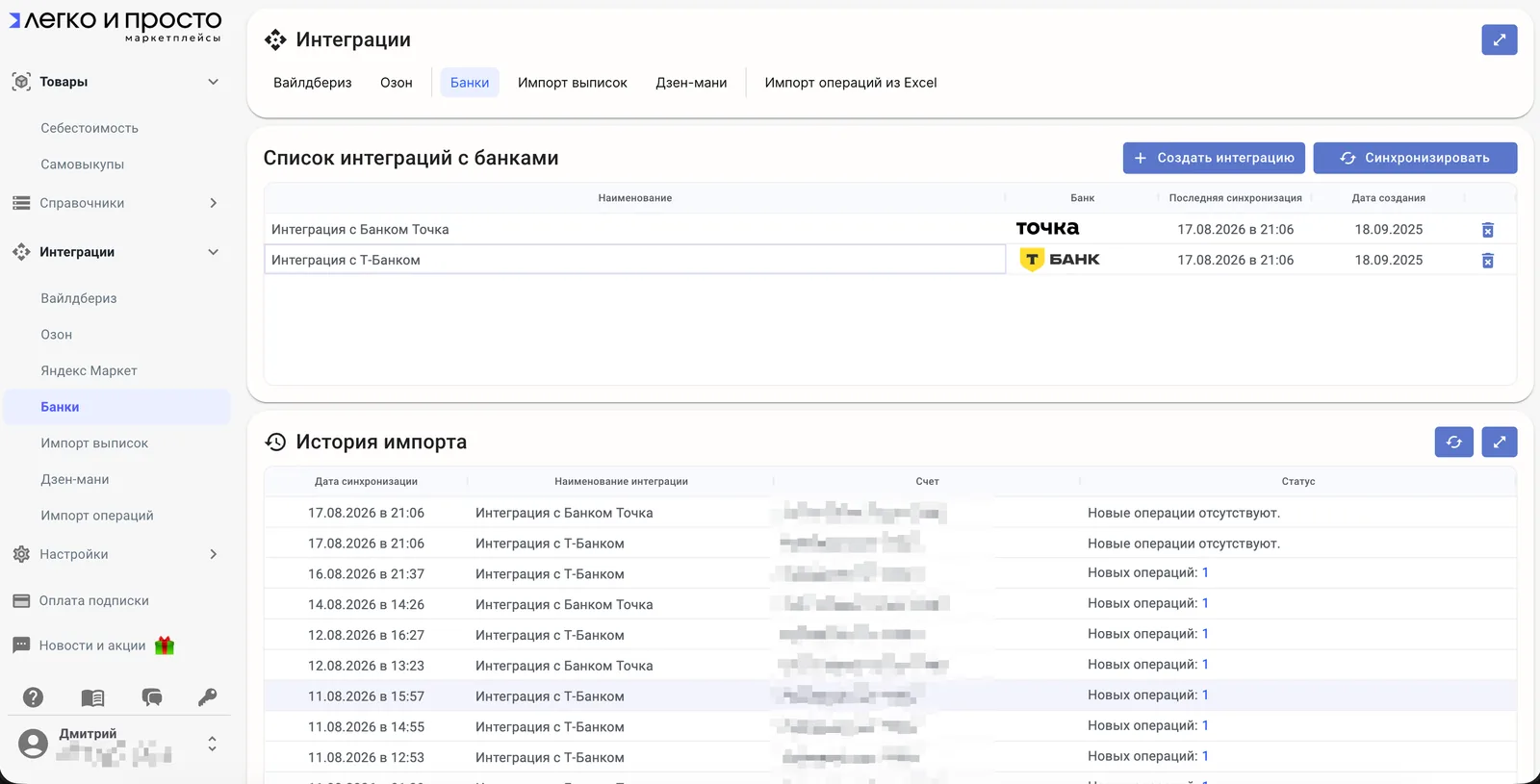Open Себестоимость in the sidebar
This screenshot has width=1540, height=784.
click(90, 128)
